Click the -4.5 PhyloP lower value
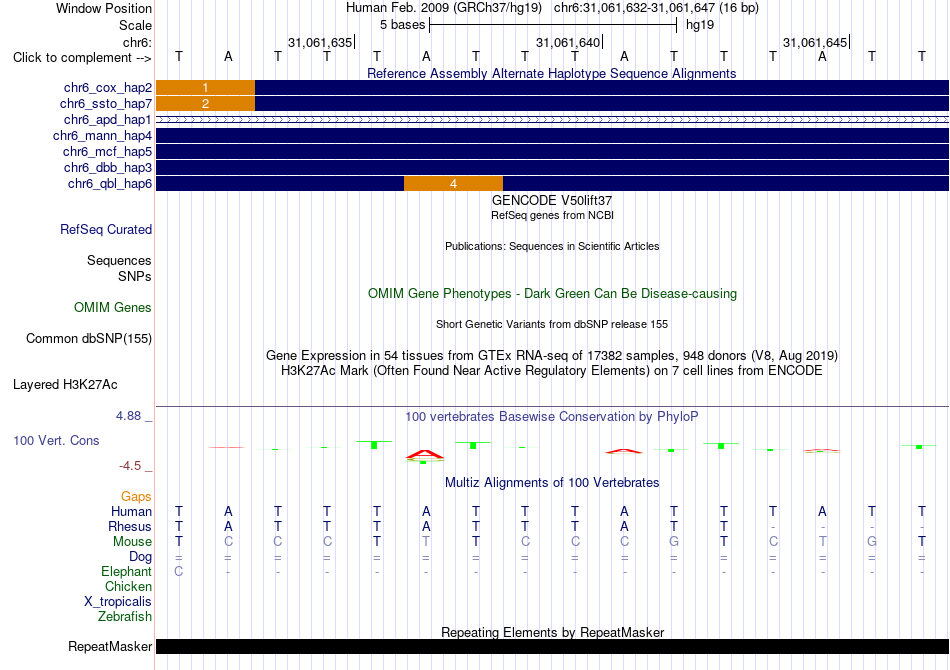The image size is (950, 670). [x=130, y=465]
